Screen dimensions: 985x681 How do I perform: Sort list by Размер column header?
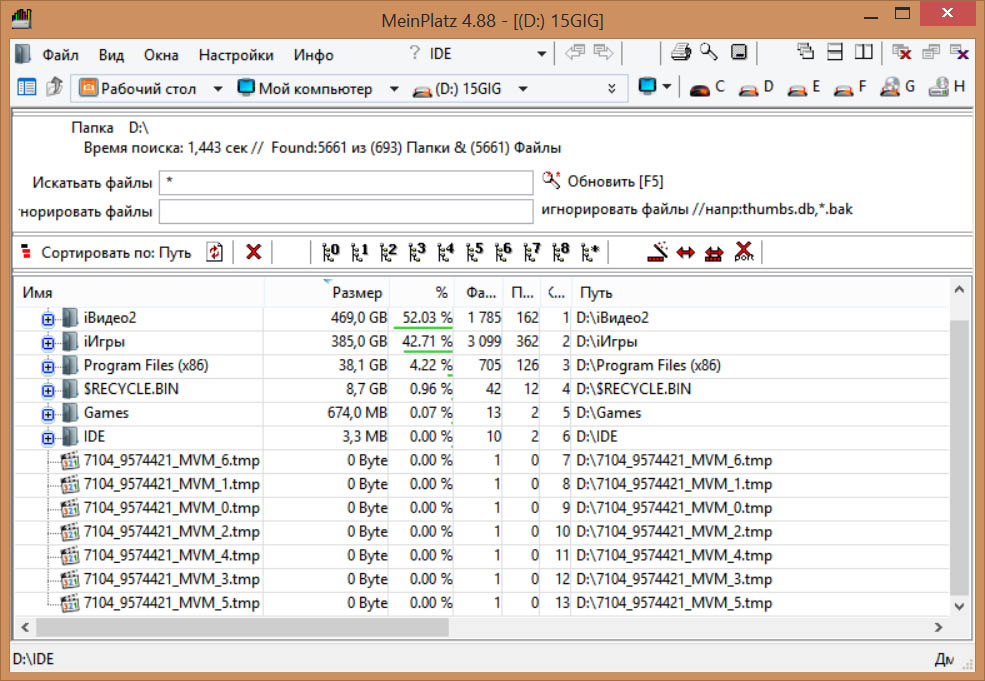click(x=357, y=293)
